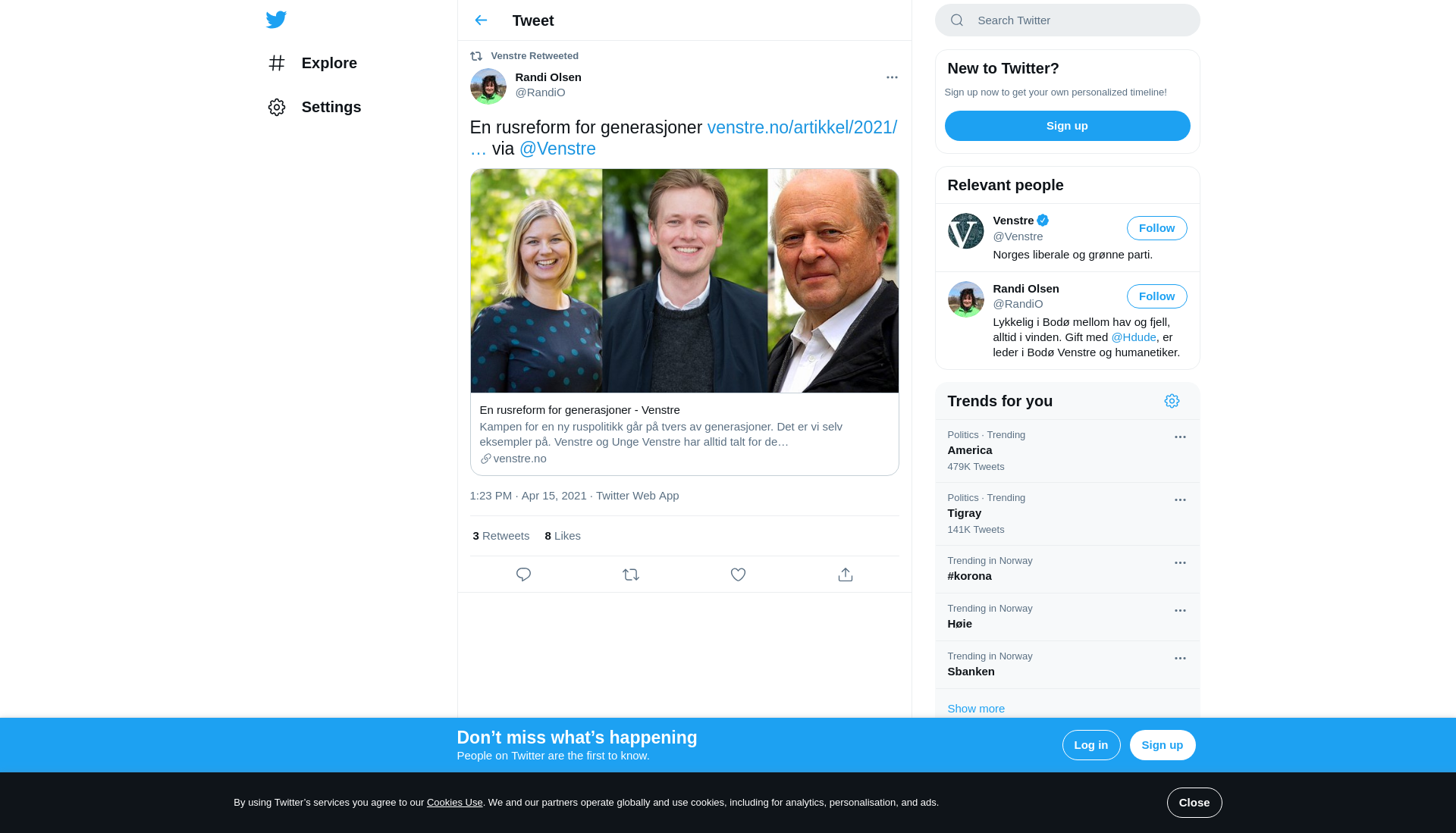This screenshot has width=1456, height=833.
Task: Click the search magnifier icon
Action: tap(957, 20)
